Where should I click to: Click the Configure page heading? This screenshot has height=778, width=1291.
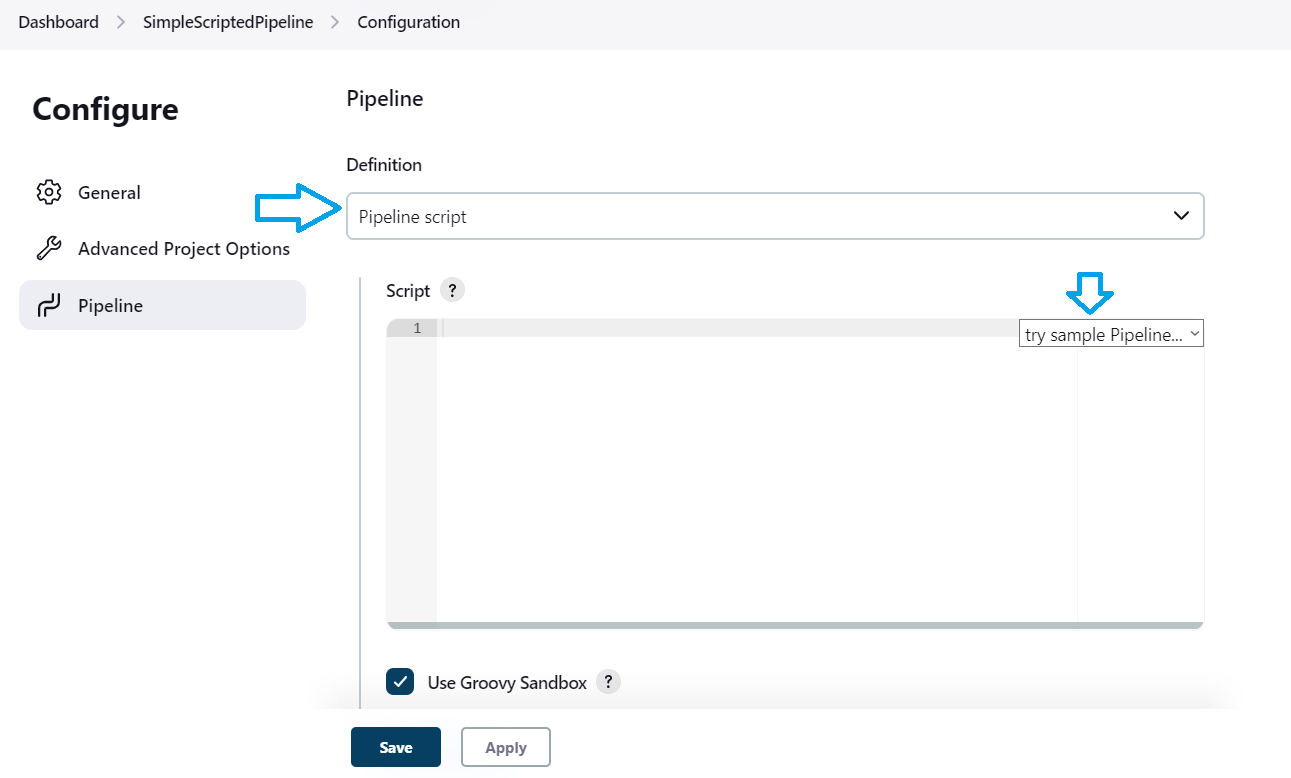coord(105,109)
